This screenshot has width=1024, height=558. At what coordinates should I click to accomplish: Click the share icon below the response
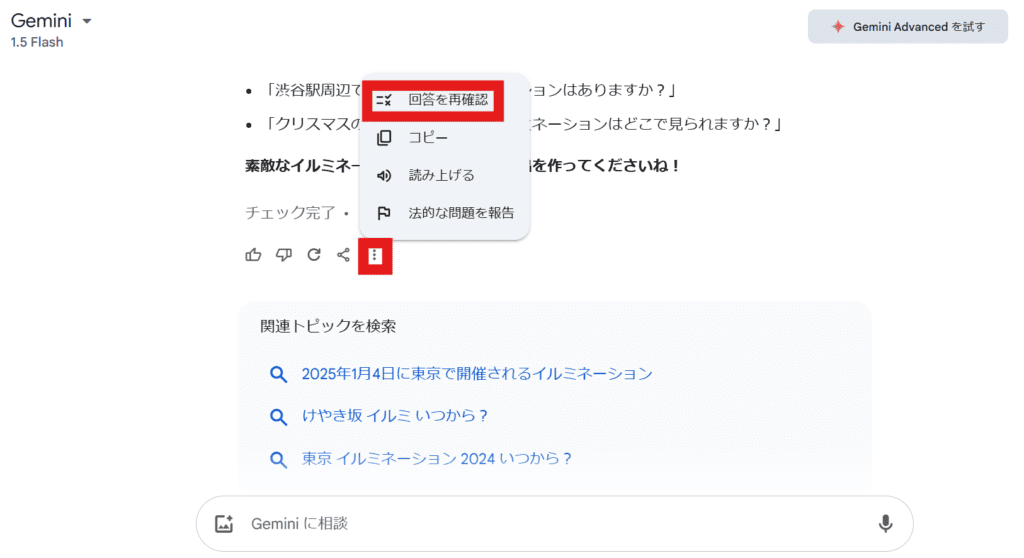point(344,255)
